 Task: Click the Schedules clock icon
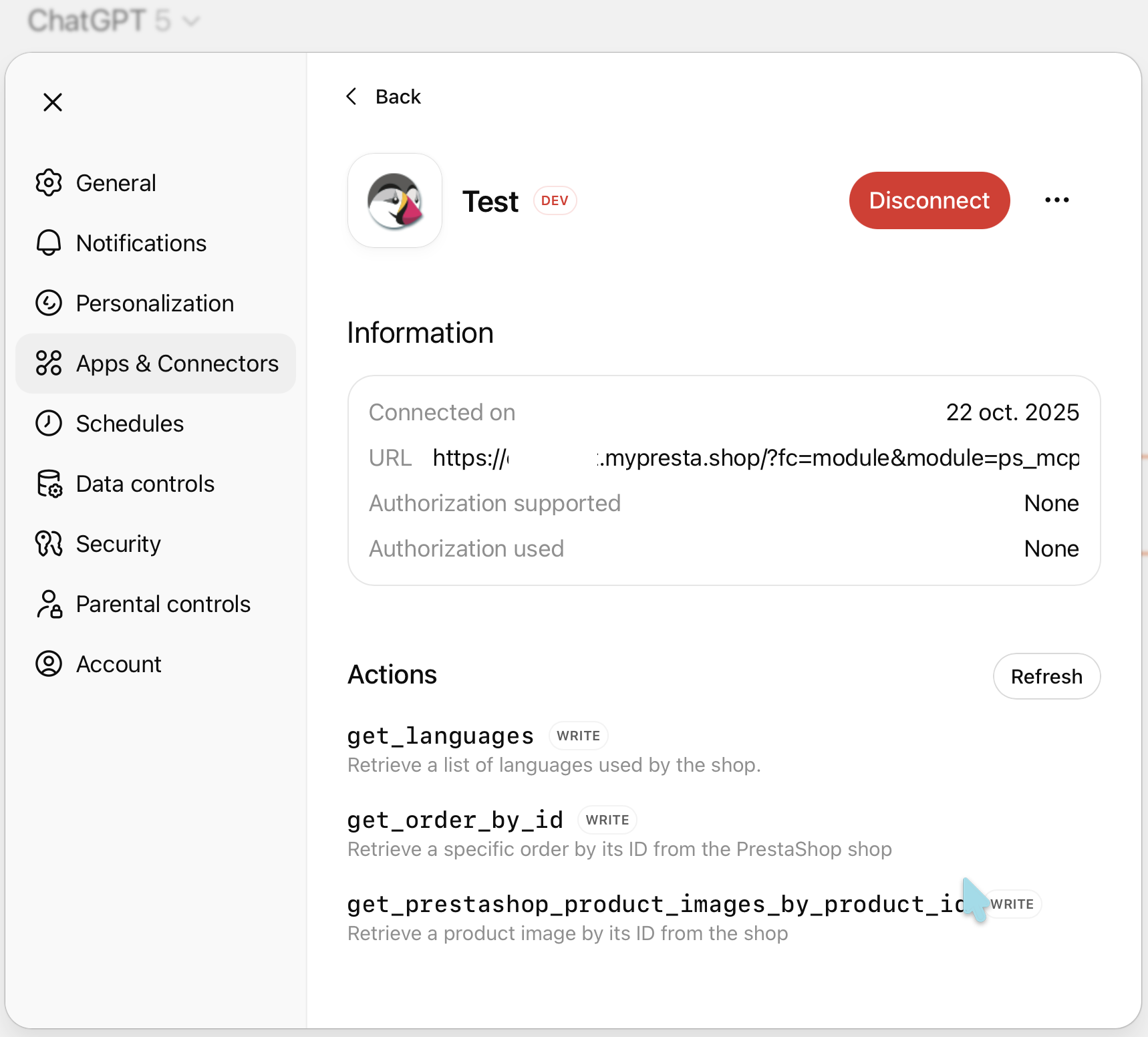click(49, 424)
